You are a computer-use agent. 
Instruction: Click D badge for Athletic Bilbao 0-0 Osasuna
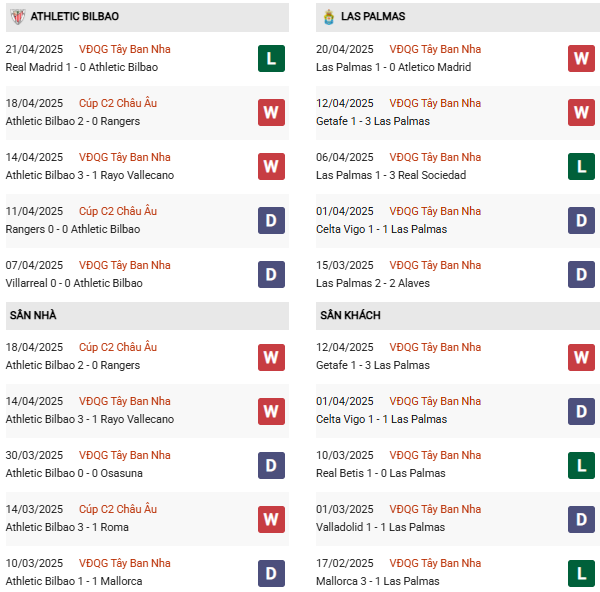(271, 464)
